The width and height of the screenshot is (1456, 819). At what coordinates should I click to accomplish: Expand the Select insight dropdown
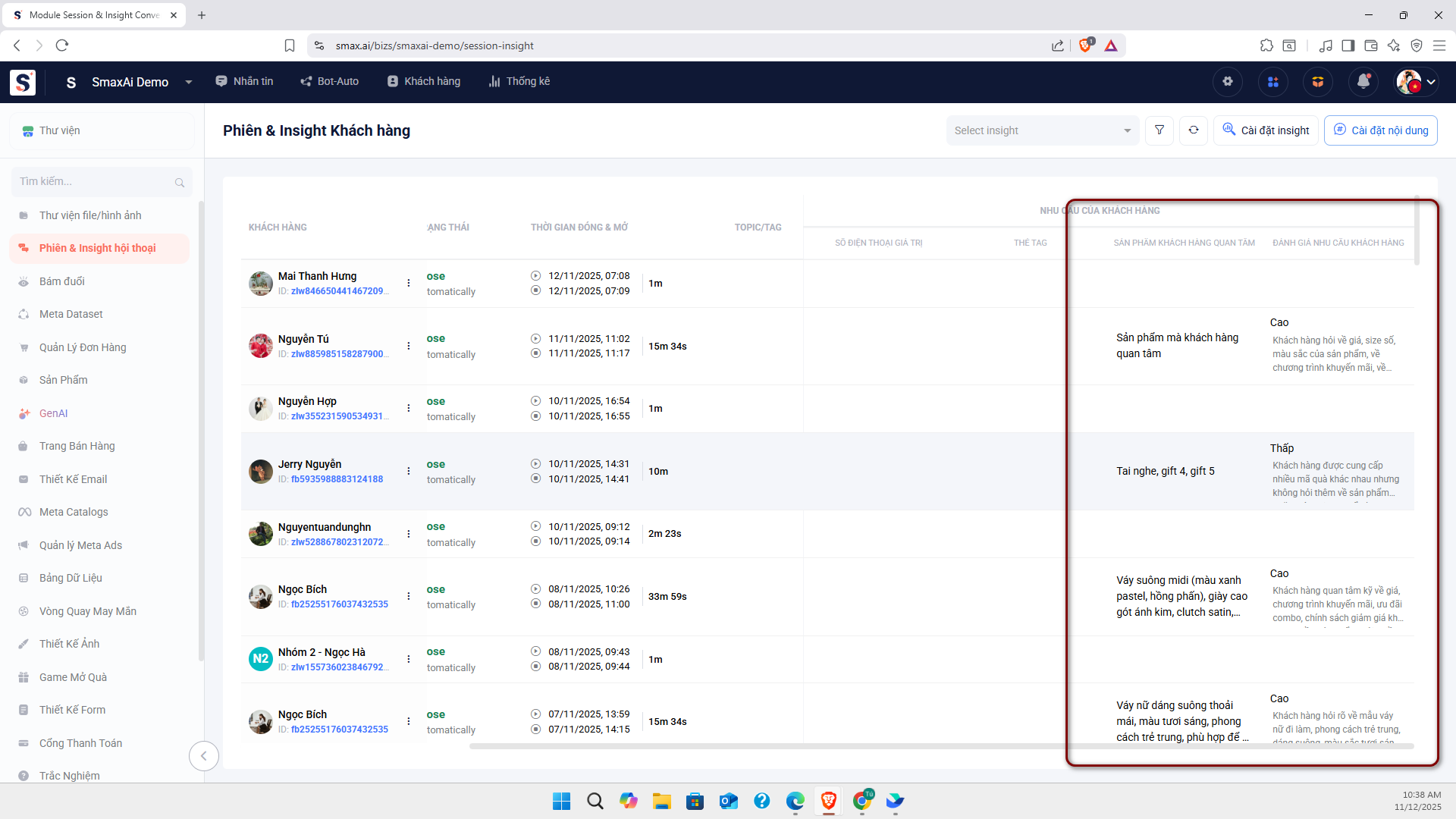1042,130
